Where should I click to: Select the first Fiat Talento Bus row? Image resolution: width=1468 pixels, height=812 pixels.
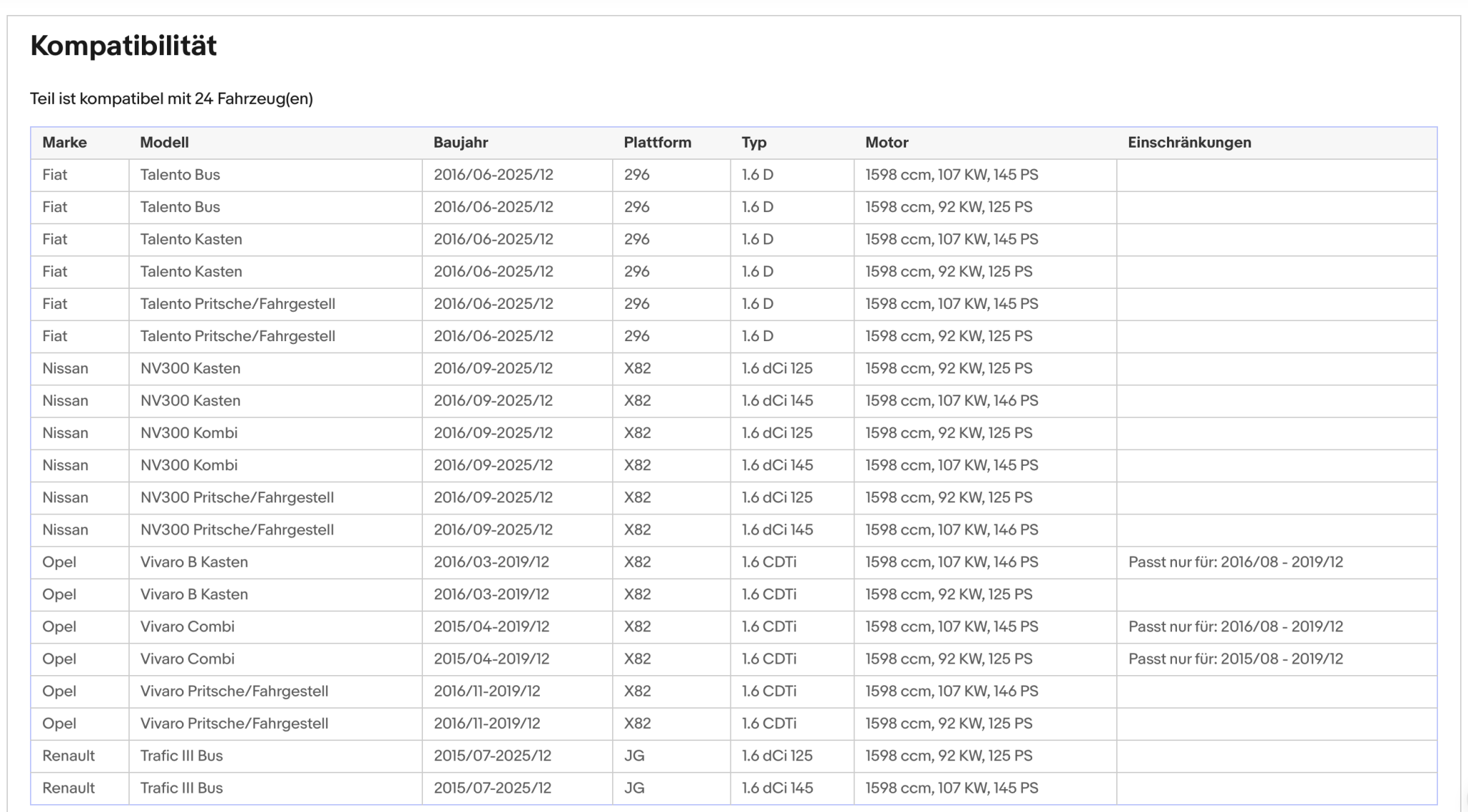click(733, 175)
